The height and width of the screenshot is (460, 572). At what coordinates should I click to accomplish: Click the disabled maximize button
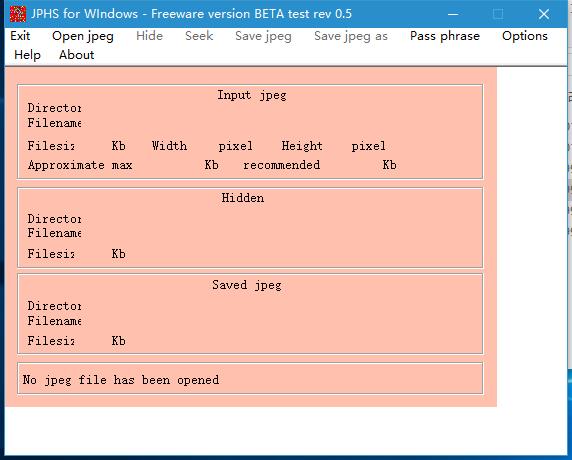click(x=498, y=14)
